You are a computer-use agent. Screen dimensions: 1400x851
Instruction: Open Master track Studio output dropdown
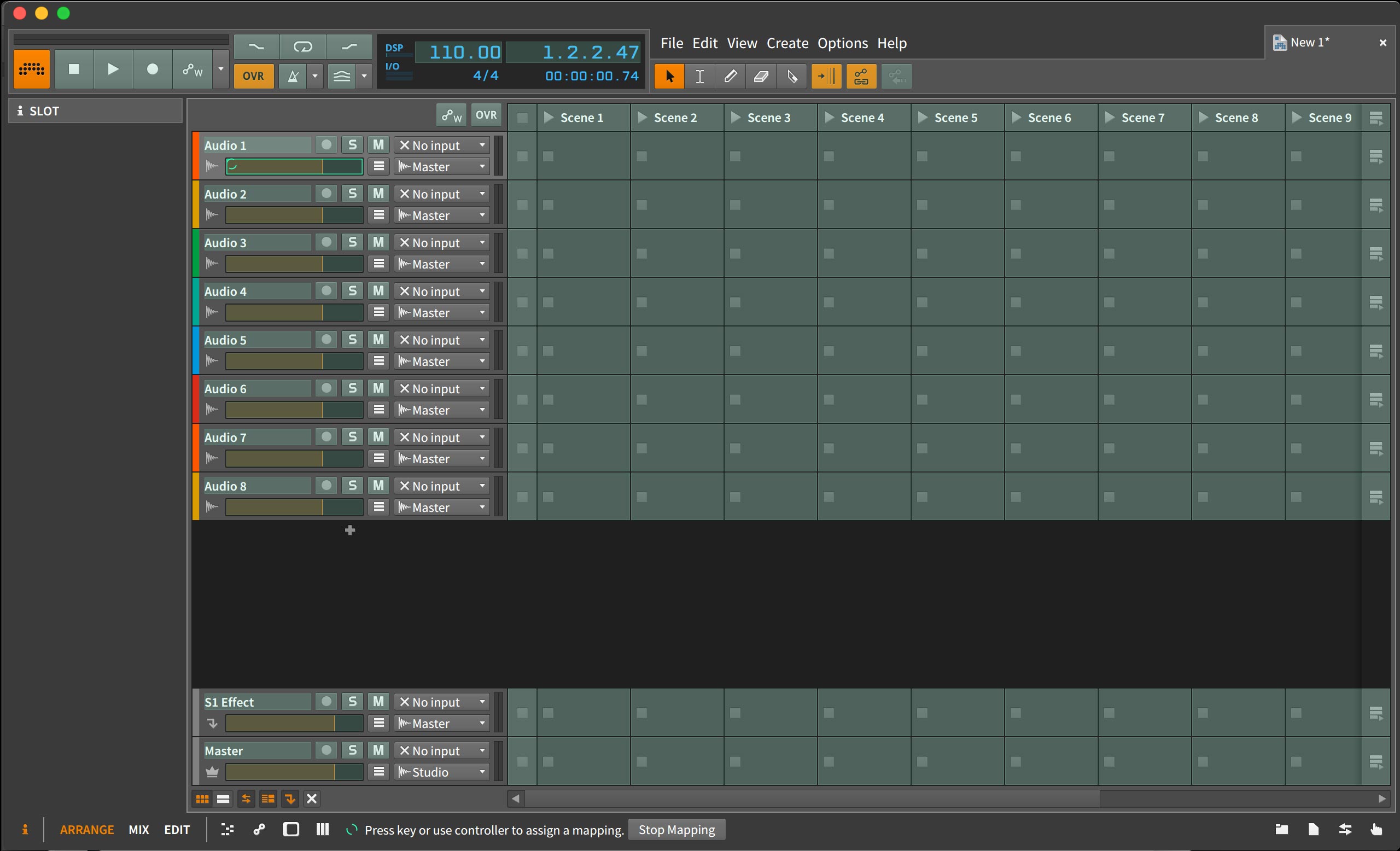[442, 772]
